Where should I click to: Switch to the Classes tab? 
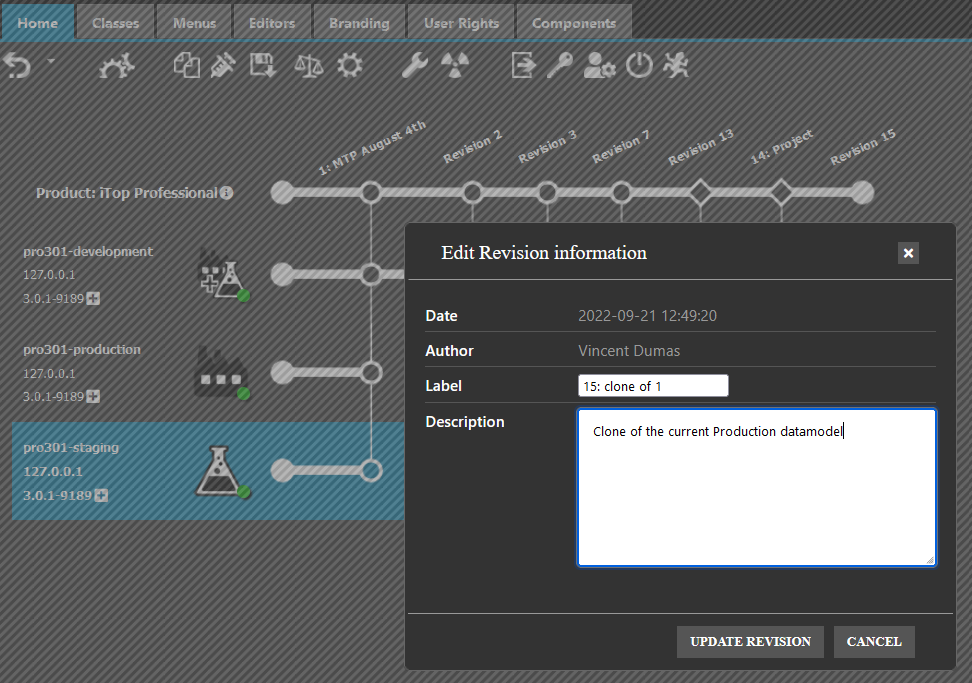coord(115,20)
